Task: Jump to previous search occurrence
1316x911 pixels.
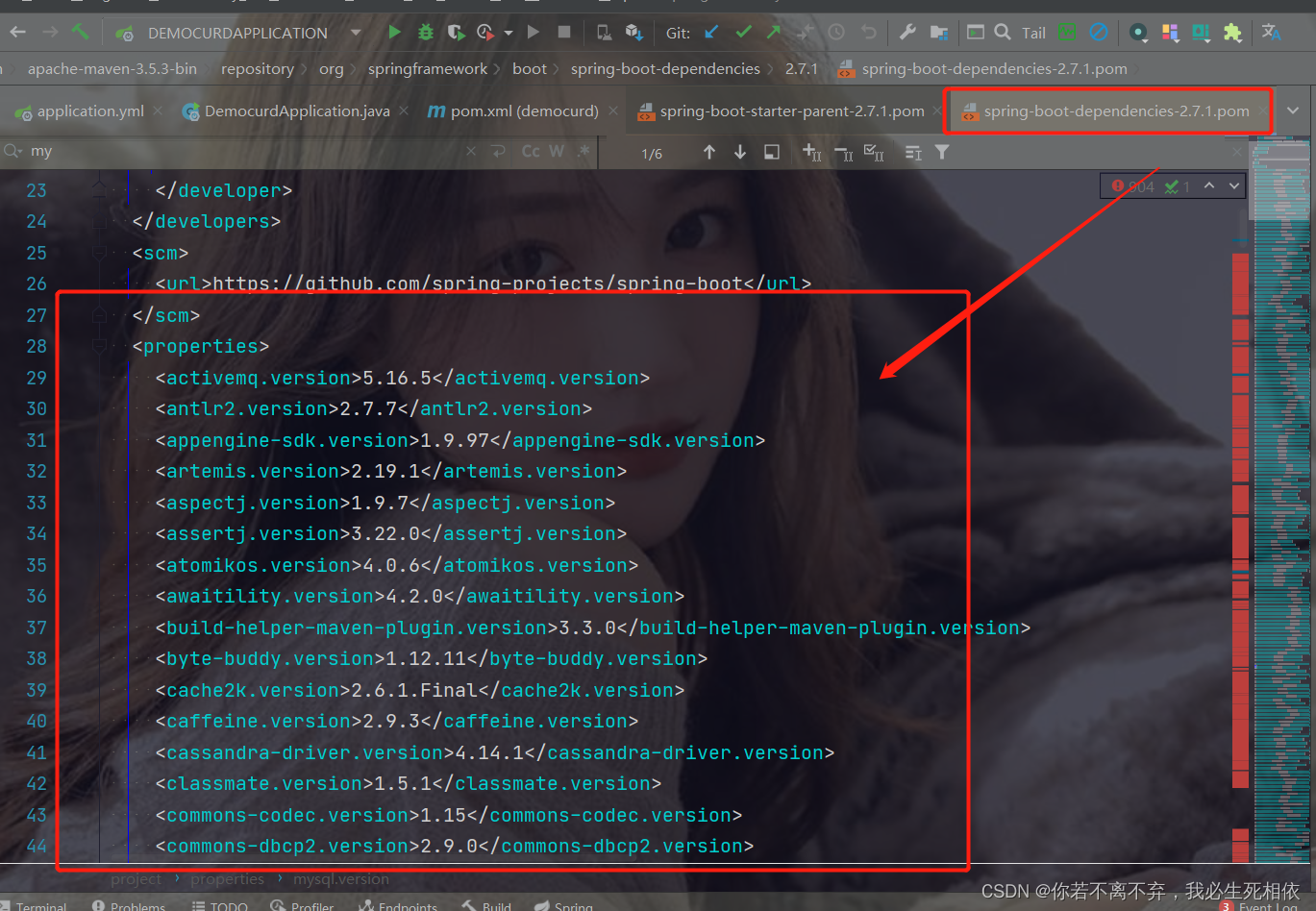Action: click(709, 152)
